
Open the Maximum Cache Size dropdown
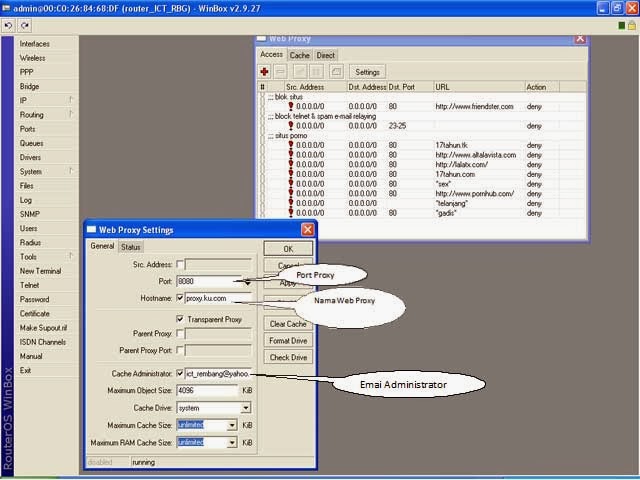coord(232,425)
